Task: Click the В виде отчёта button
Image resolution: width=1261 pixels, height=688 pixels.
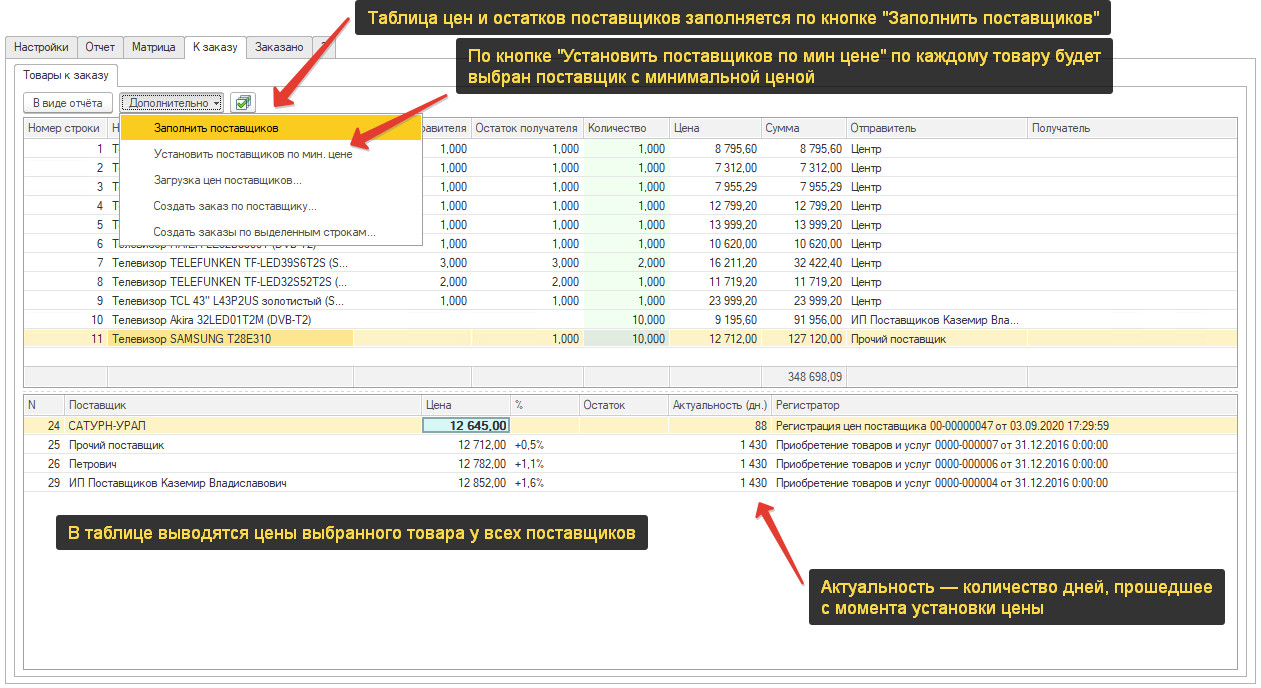Action: tap(67, 102)
